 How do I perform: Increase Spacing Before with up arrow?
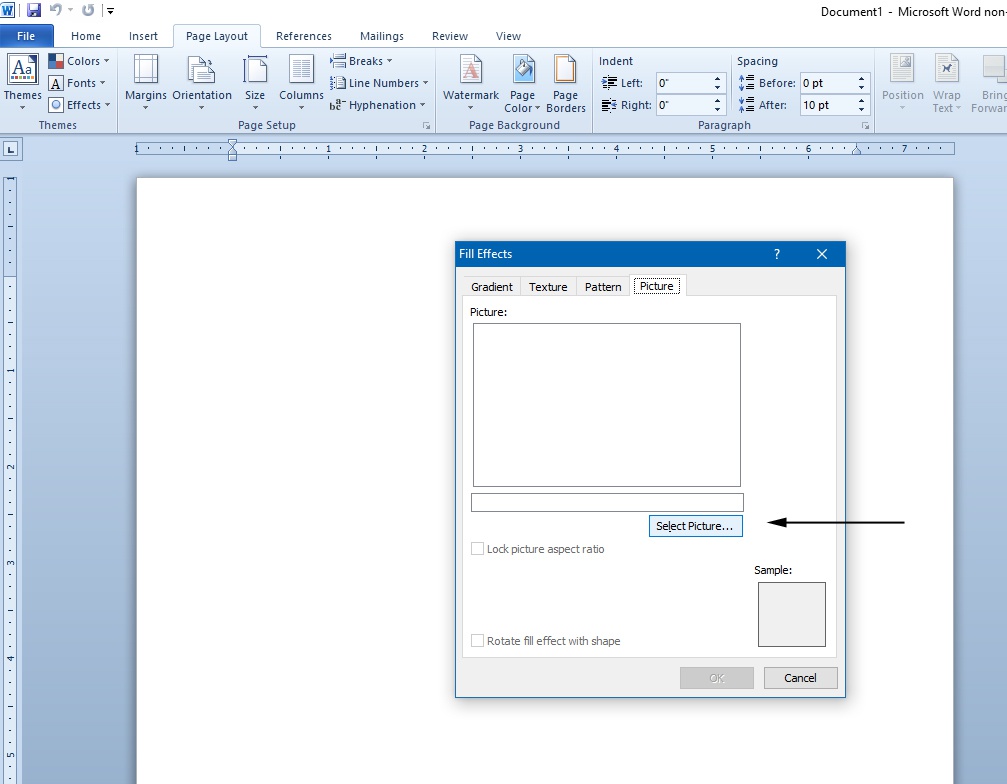point(861,78)
